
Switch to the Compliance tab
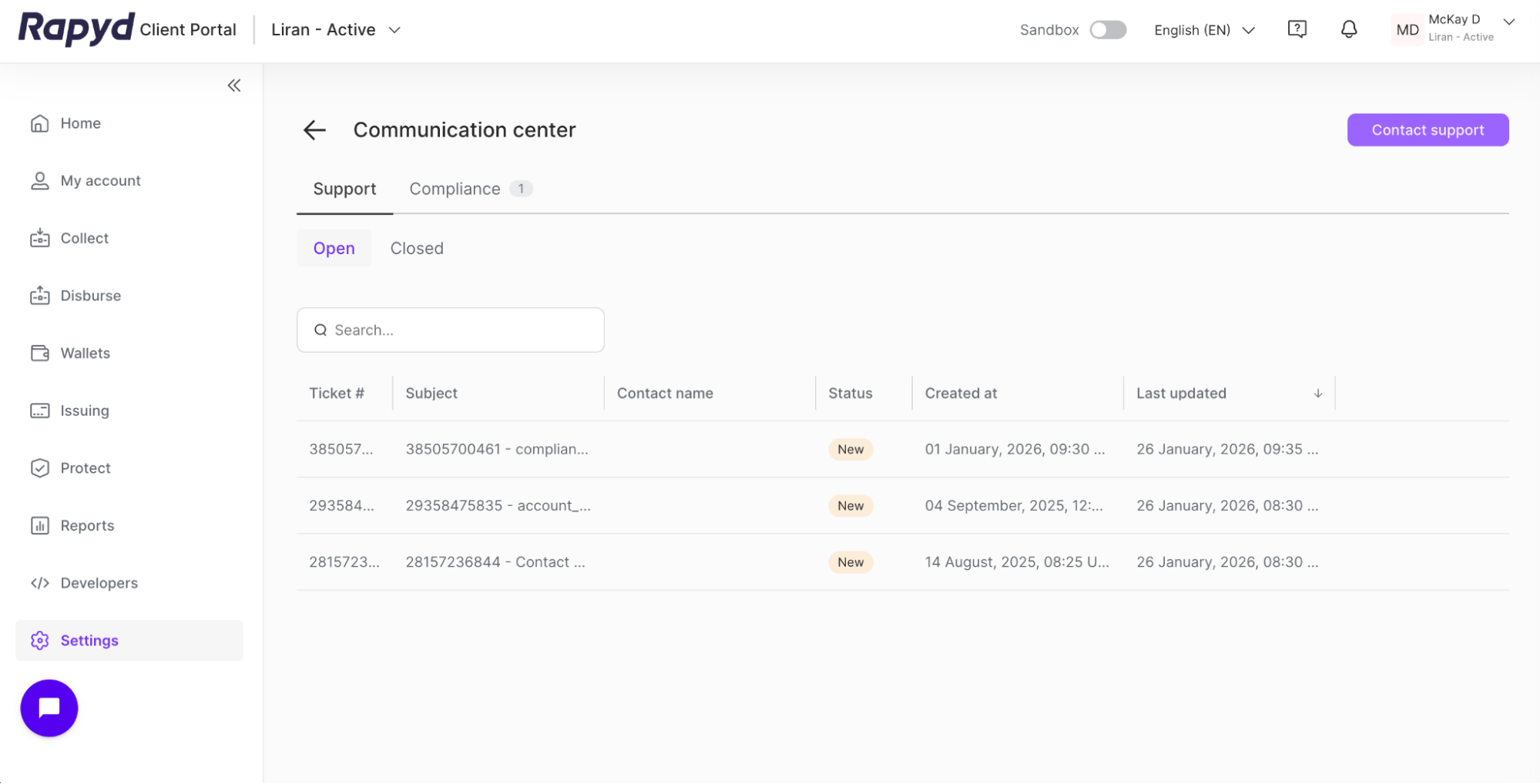tap(455, 189)
